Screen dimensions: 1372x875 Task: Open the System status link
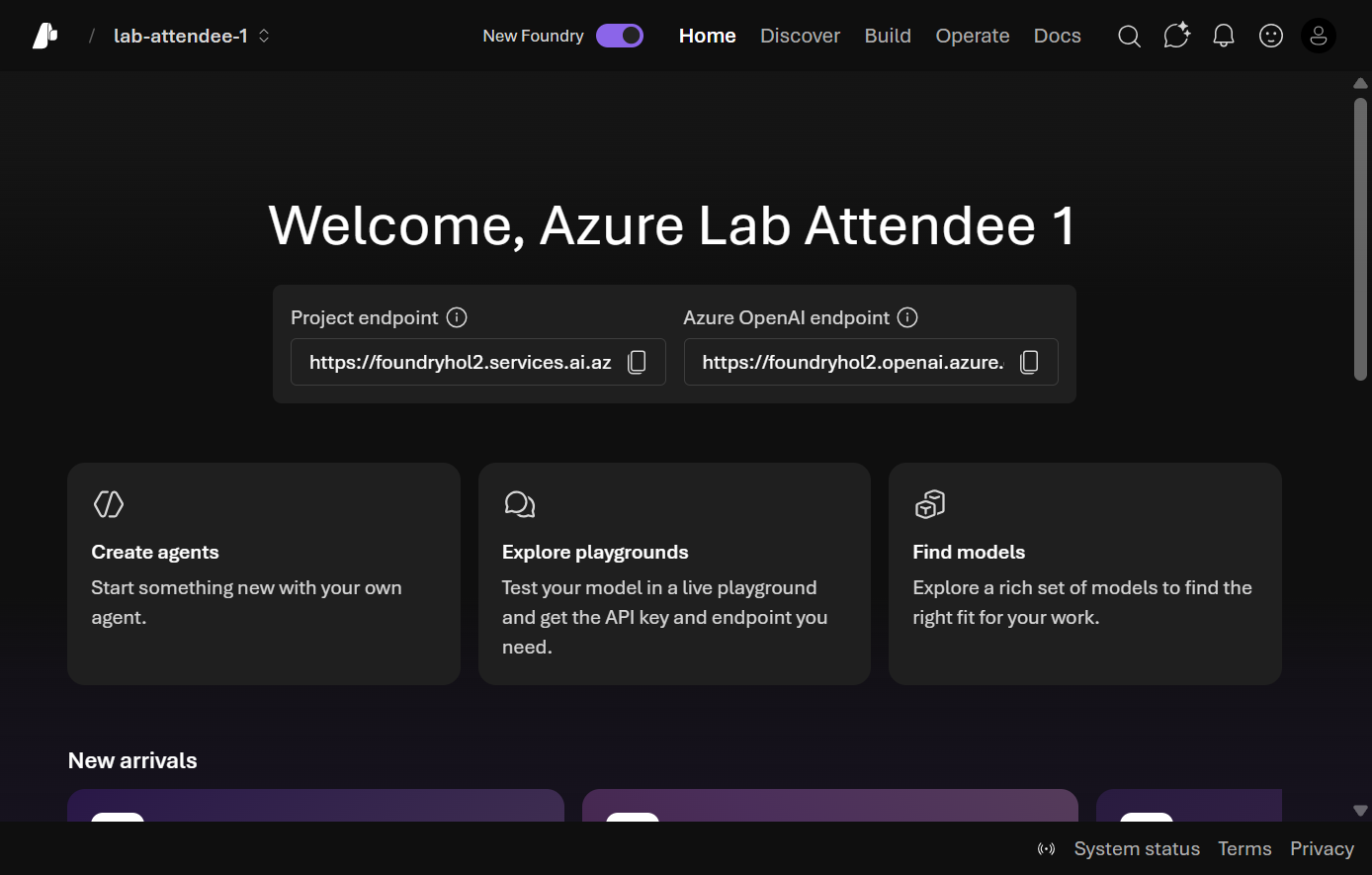(1137, 849)
